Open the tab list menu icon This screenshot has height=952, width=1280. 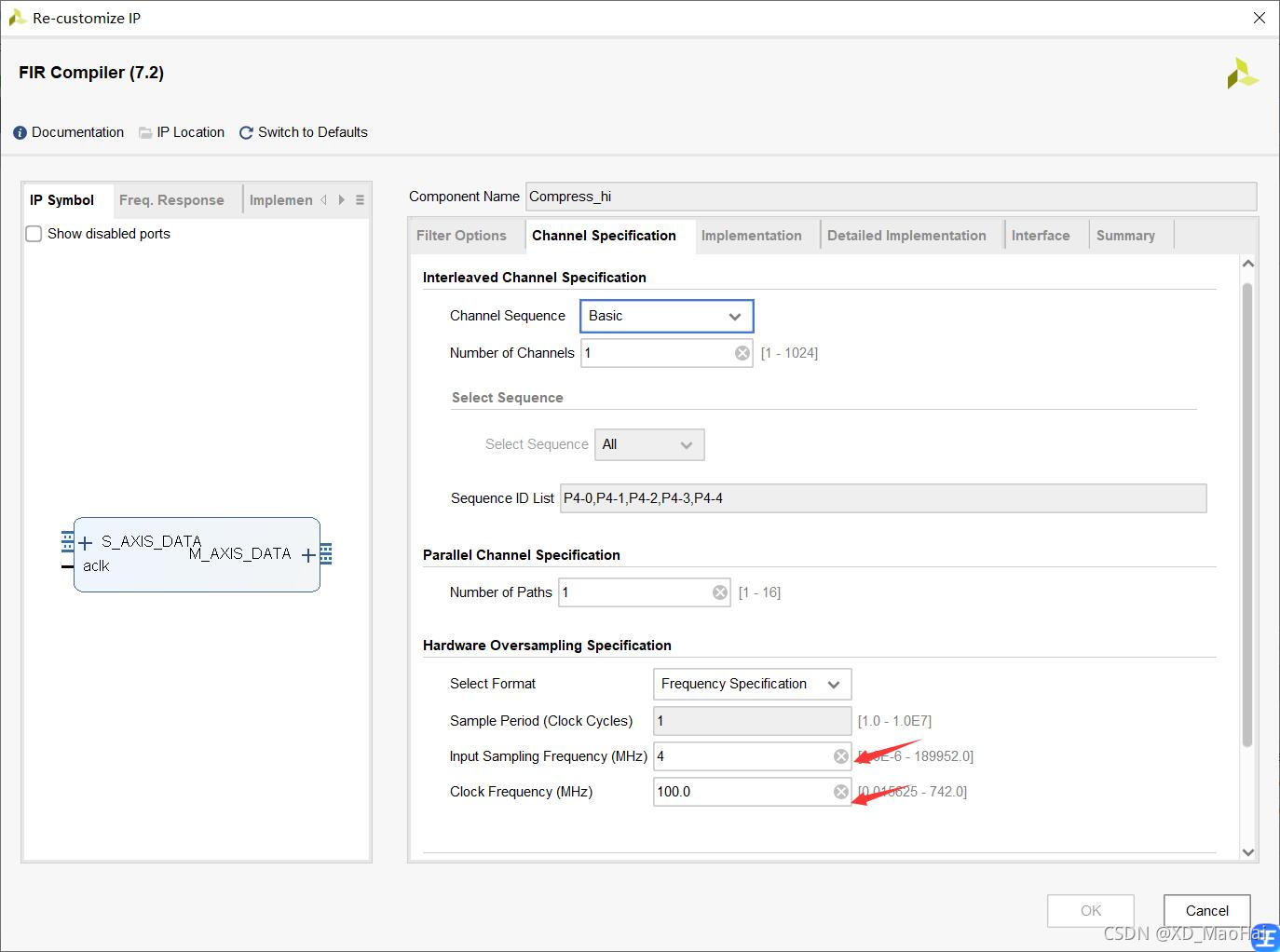tap(360, 200)
